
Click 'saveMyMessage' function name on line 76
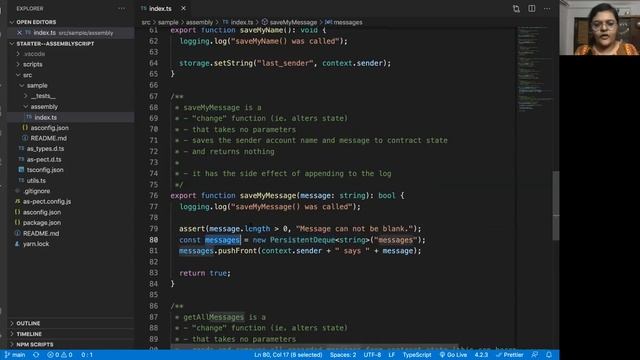click(x=268, y=196)
